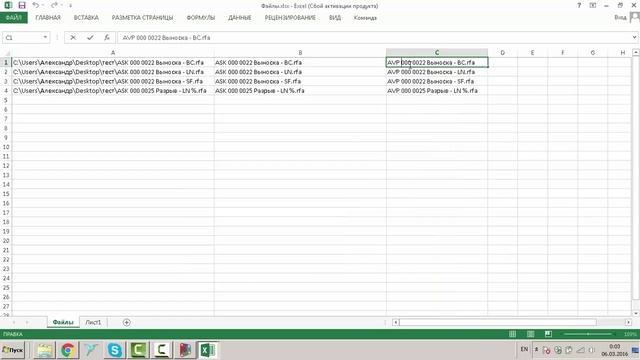The image size is (640, 360).
Task: Open the red book app in the taskbar
Action: point(185,350)
